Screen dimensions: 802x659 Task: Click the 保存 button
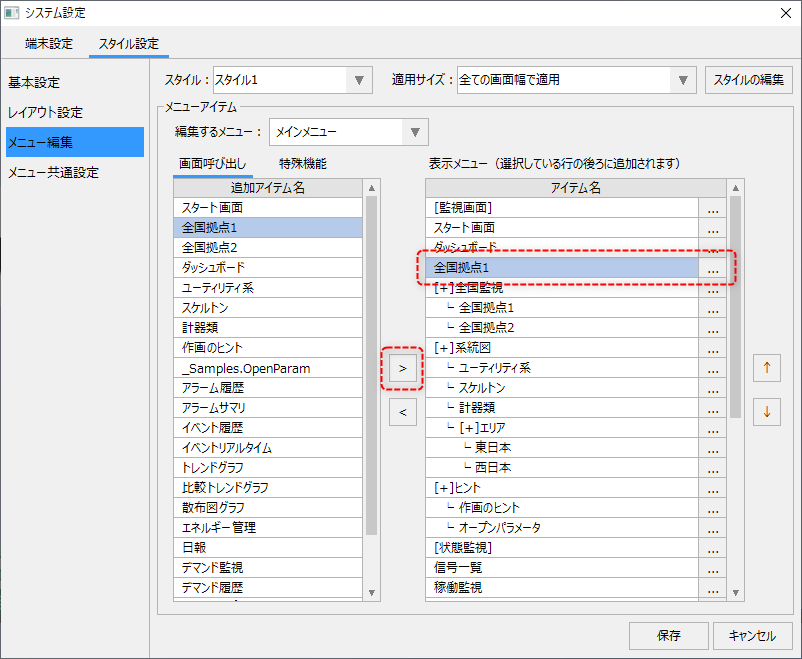[x=668, y=635]
